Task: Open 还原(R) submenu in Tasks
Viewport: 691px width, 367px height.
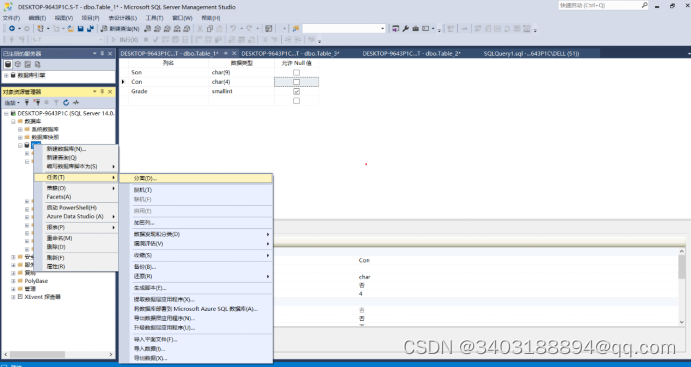Action: click(x=196, y=276)
